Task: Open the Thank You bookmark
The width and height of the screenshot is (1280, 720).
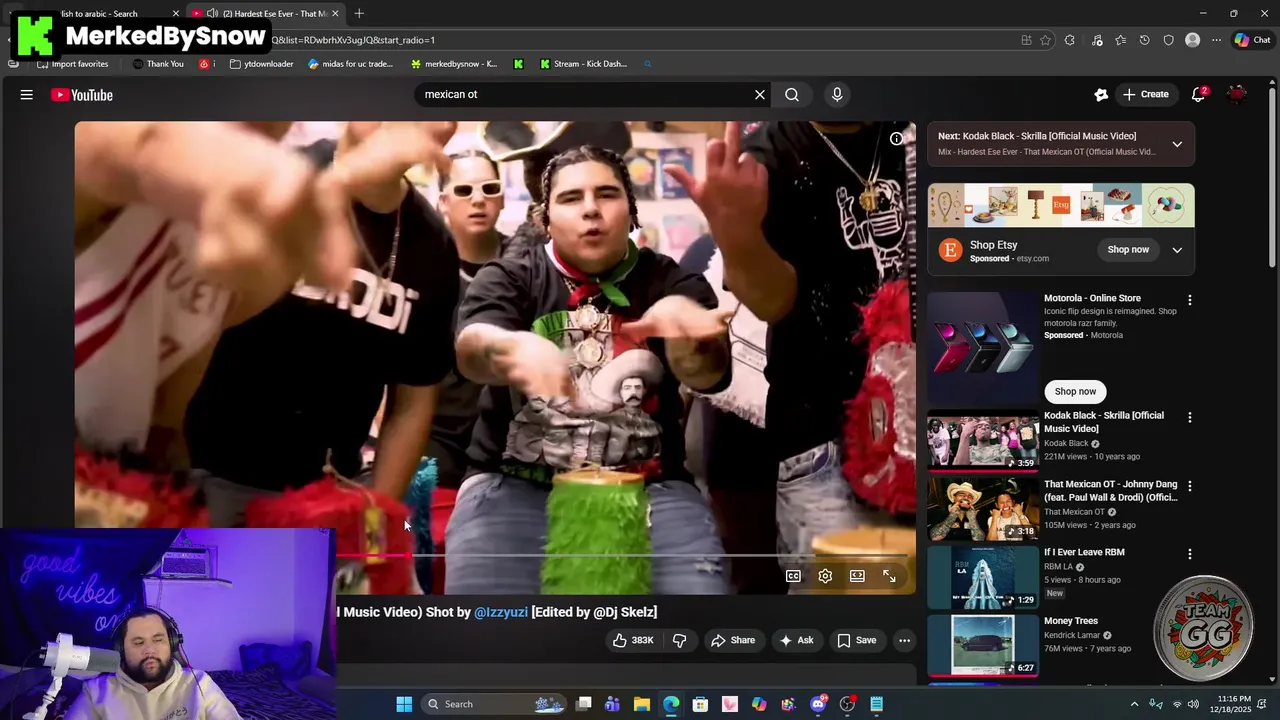Action: tap(158, 64)
